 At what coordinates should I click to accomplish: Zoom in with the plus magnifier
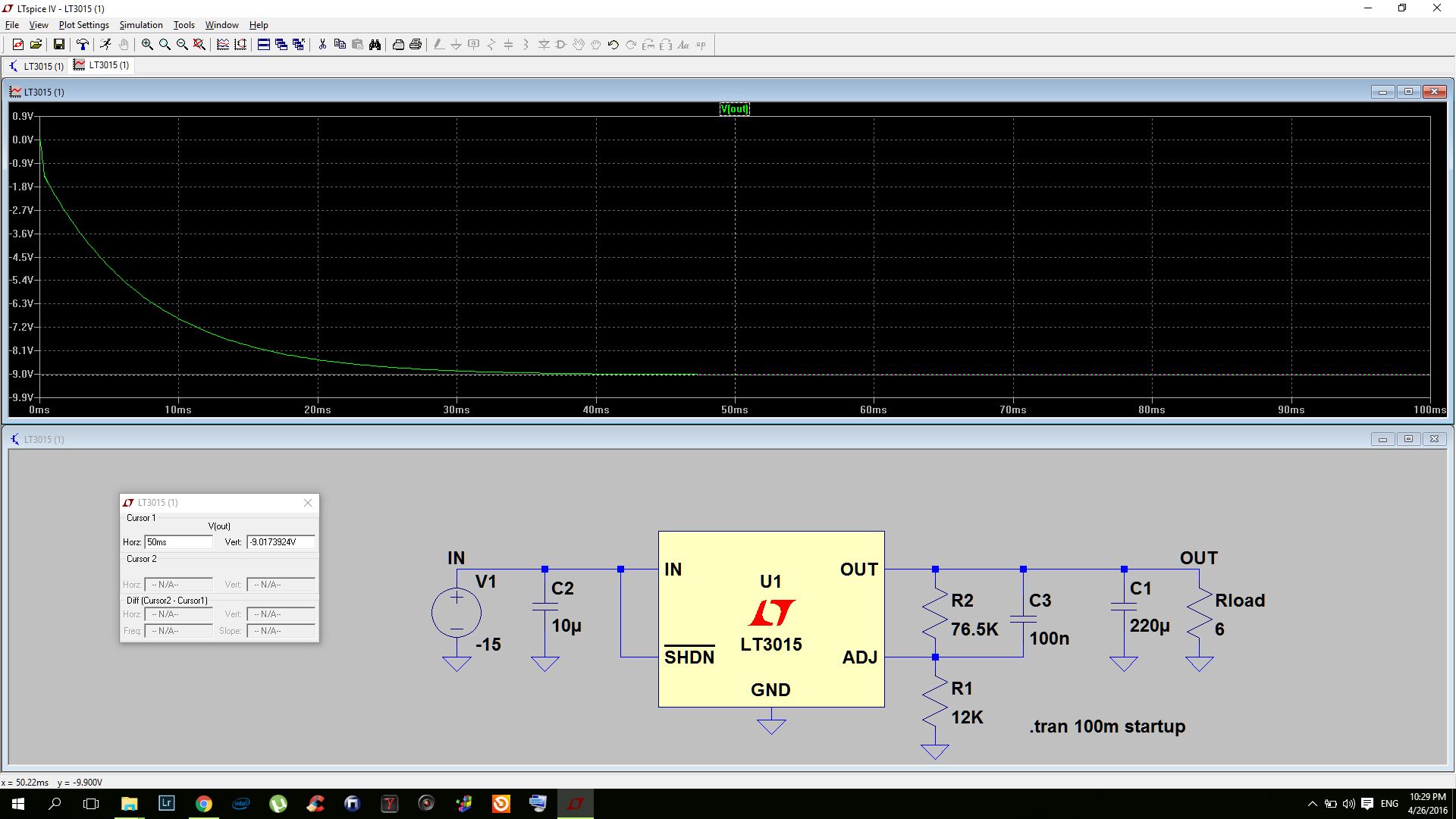(147, 45)
